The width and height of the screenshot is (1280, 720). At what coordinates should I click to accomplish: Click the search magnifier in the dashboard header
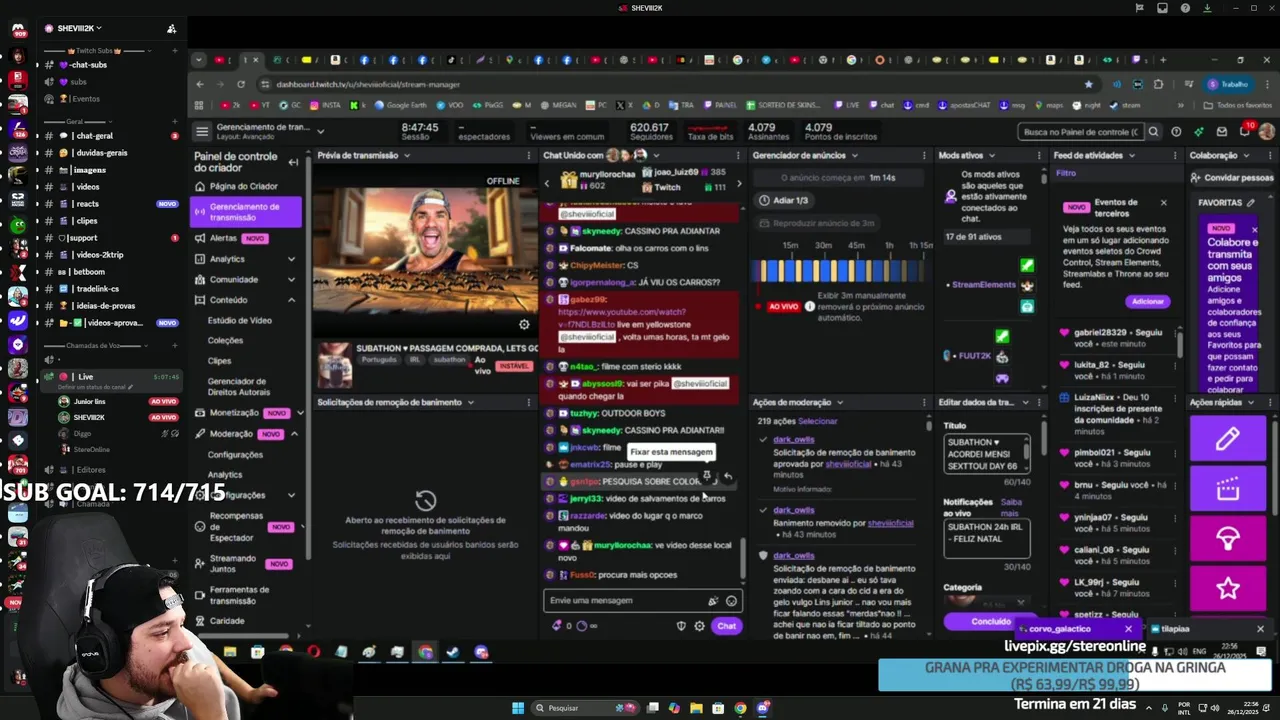tap(1153, 131)
